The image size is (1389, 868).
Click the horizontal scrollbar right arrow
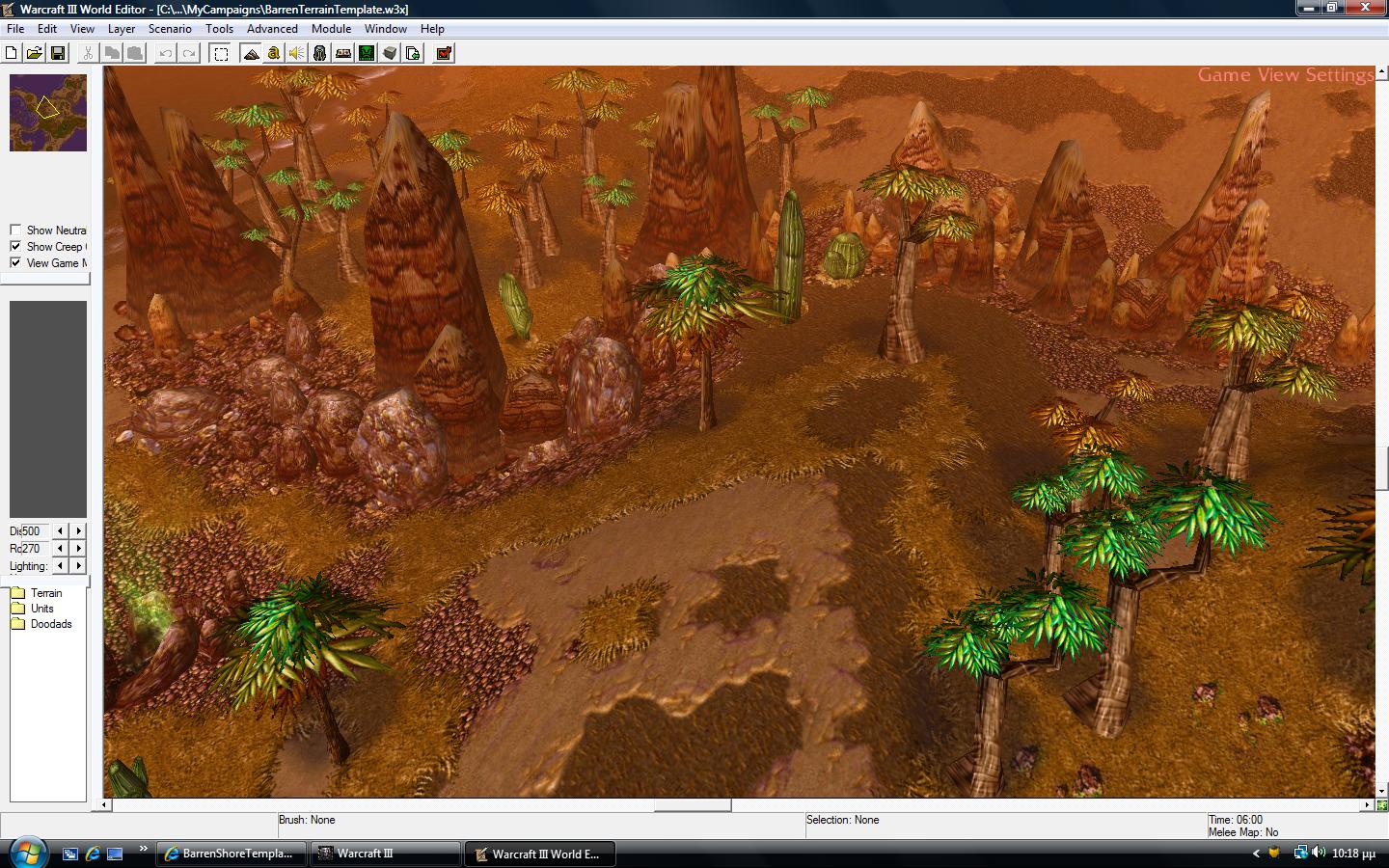[x=1368, y=805]
